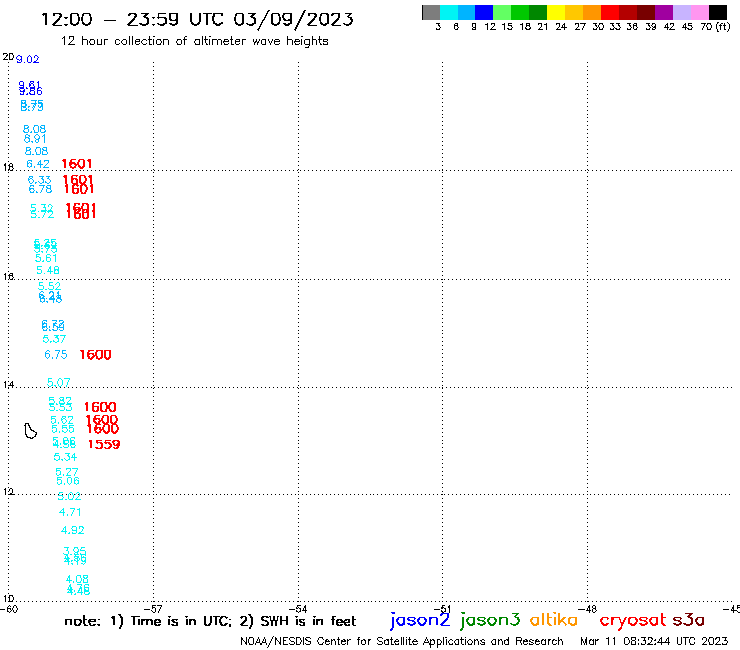Select the purple swatch in the color scale
The height and width of the screenshot is (650, 740).
click(x=664, y=12)
